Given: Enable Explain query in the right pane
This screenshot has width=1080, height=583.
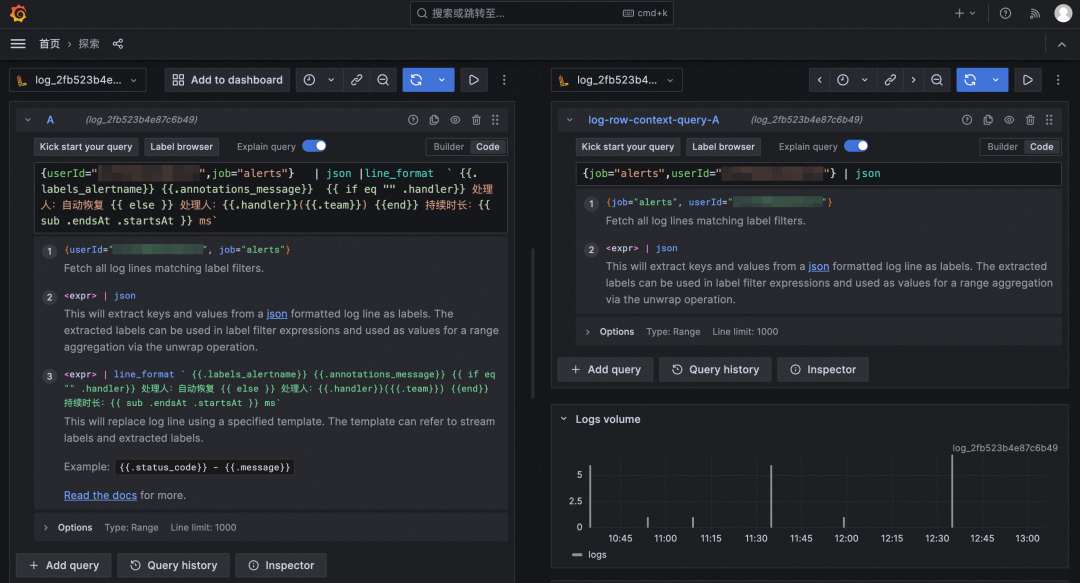Looking at the screenshot, I should [856, 146].
